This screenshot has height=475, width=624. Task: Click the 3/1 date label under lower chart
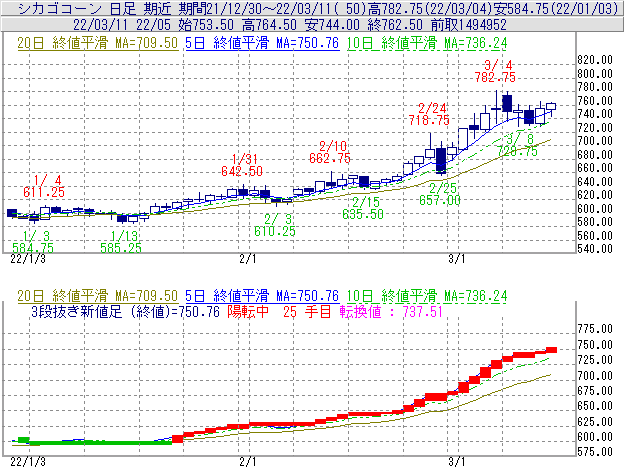[x=456, y=462]
